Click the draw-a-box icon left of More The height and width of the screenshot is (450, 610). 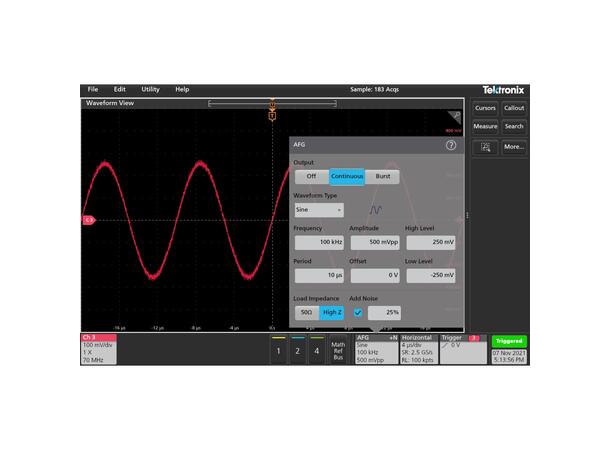click(x=485, y=146)
